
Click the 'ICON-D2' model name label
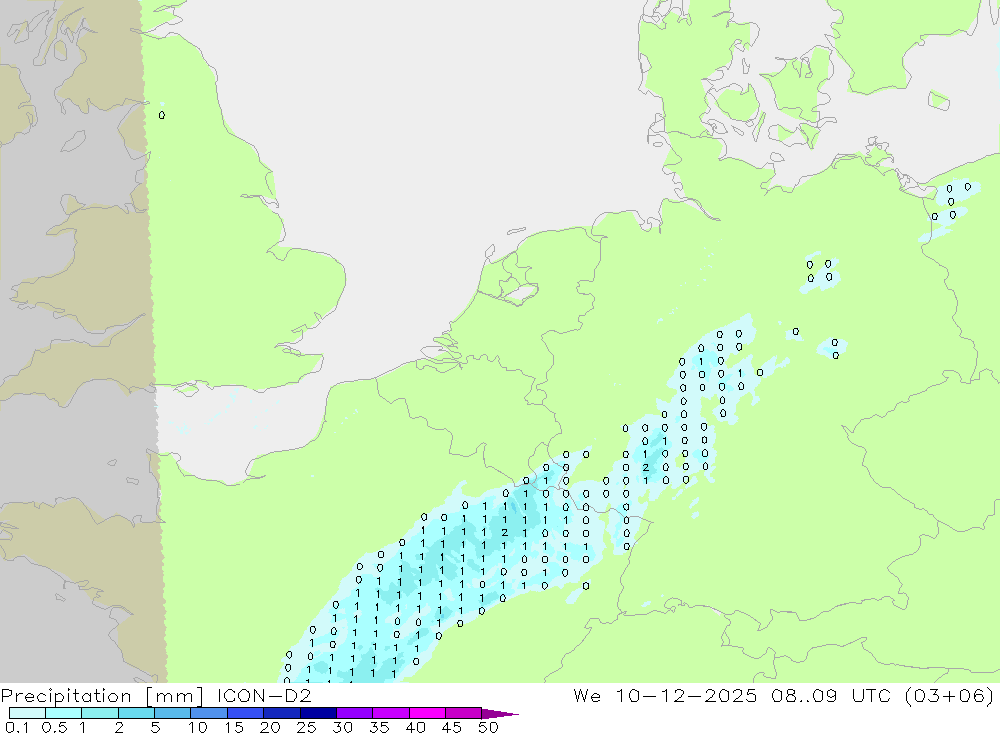click(x=264, y=695)
